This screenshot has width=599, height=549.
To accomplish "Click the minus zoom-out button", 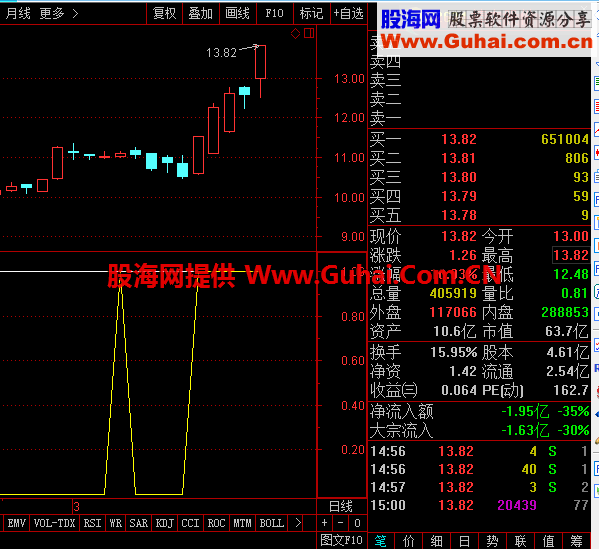I will 340,523.
